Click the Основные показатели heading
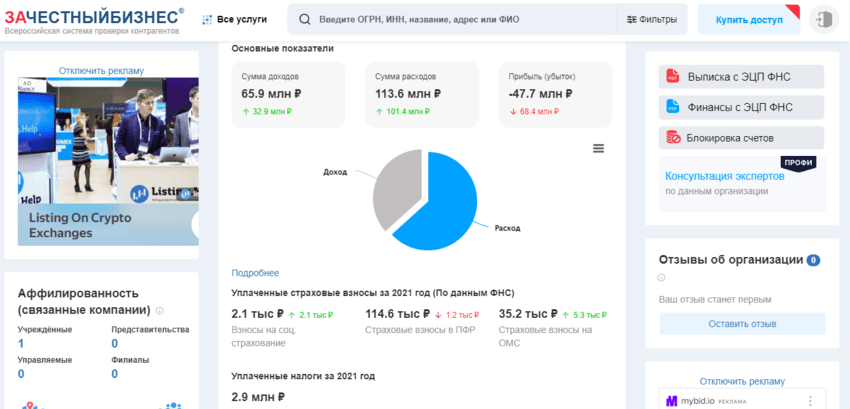The height and width of the screenshot is (409, 850). click(x=282, y=48)
